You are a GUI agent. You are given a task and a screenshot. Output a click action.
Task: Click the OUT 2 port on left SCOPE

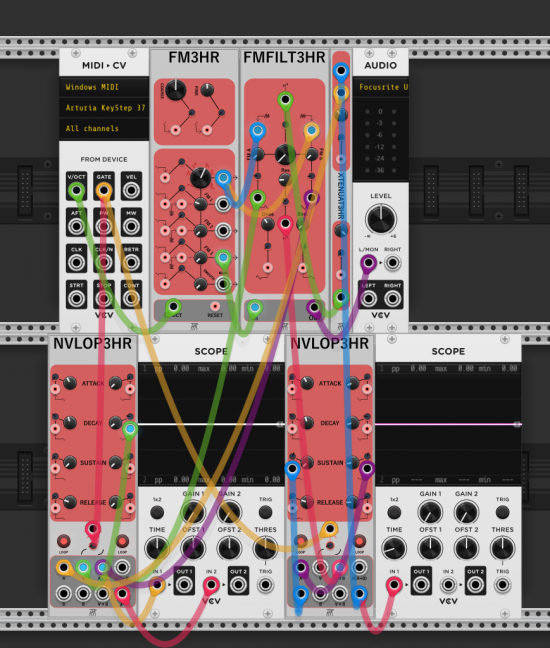pyautogui.click(x=238, y=585)
